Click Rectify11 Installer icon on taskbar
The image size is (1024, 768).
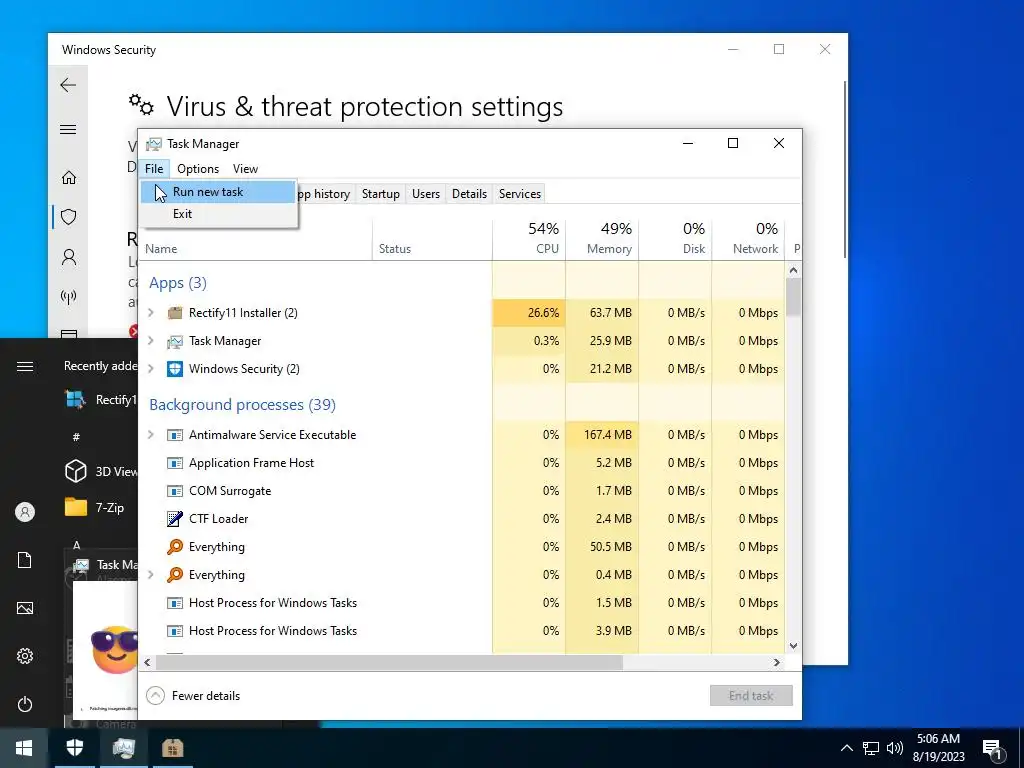[x=172, y=748]
